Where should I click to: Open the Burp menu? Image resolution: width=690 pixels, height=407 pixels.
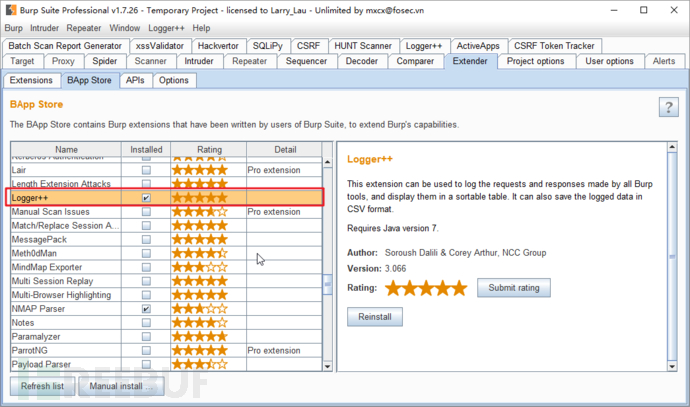tap(14, 28)
